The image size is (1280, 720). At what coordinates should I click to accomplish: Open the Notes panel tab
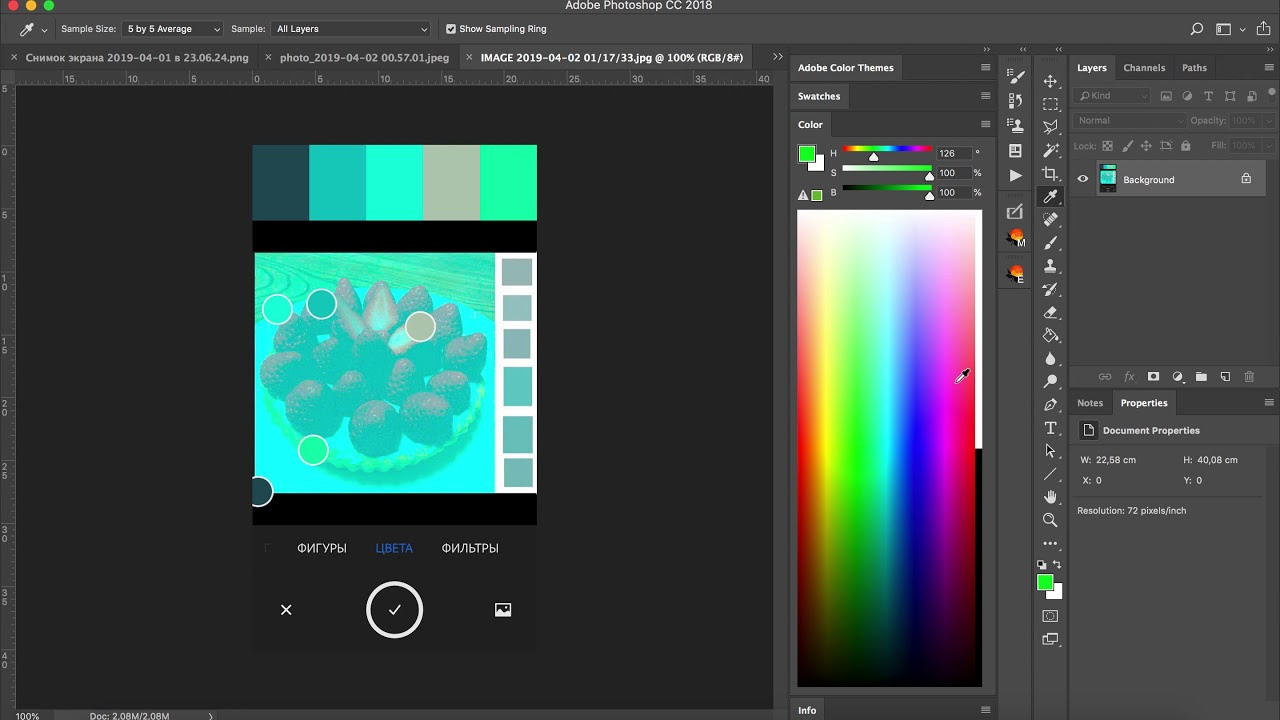(x=1090, y=403)
